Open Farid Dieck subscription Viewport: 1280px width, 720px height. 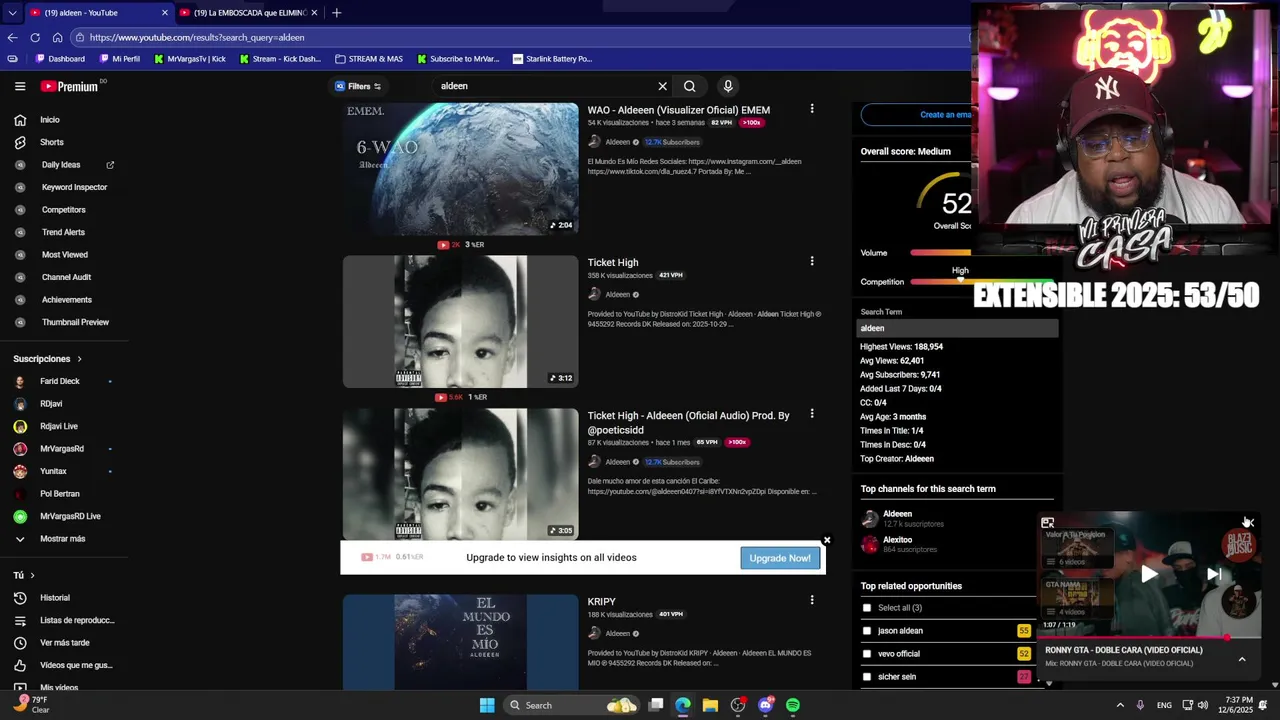pyautogui.click(x=60, y=381)
